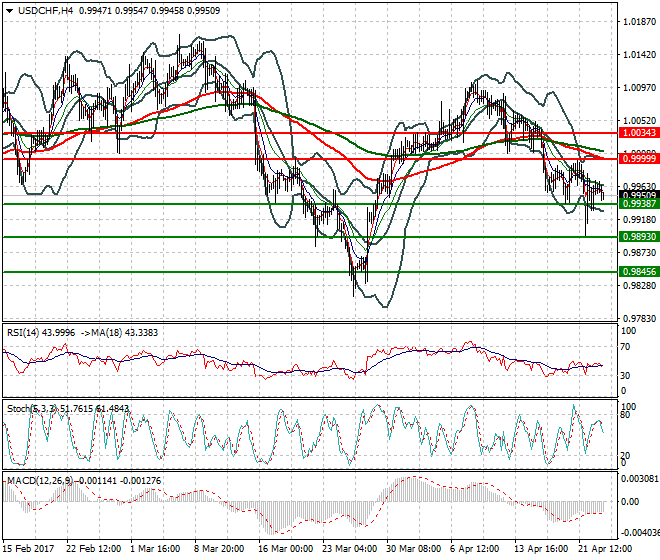Open chart menu triangle beside USDCHF,H4
This screenshot has width=660, height=560.
tap(9, 11)
